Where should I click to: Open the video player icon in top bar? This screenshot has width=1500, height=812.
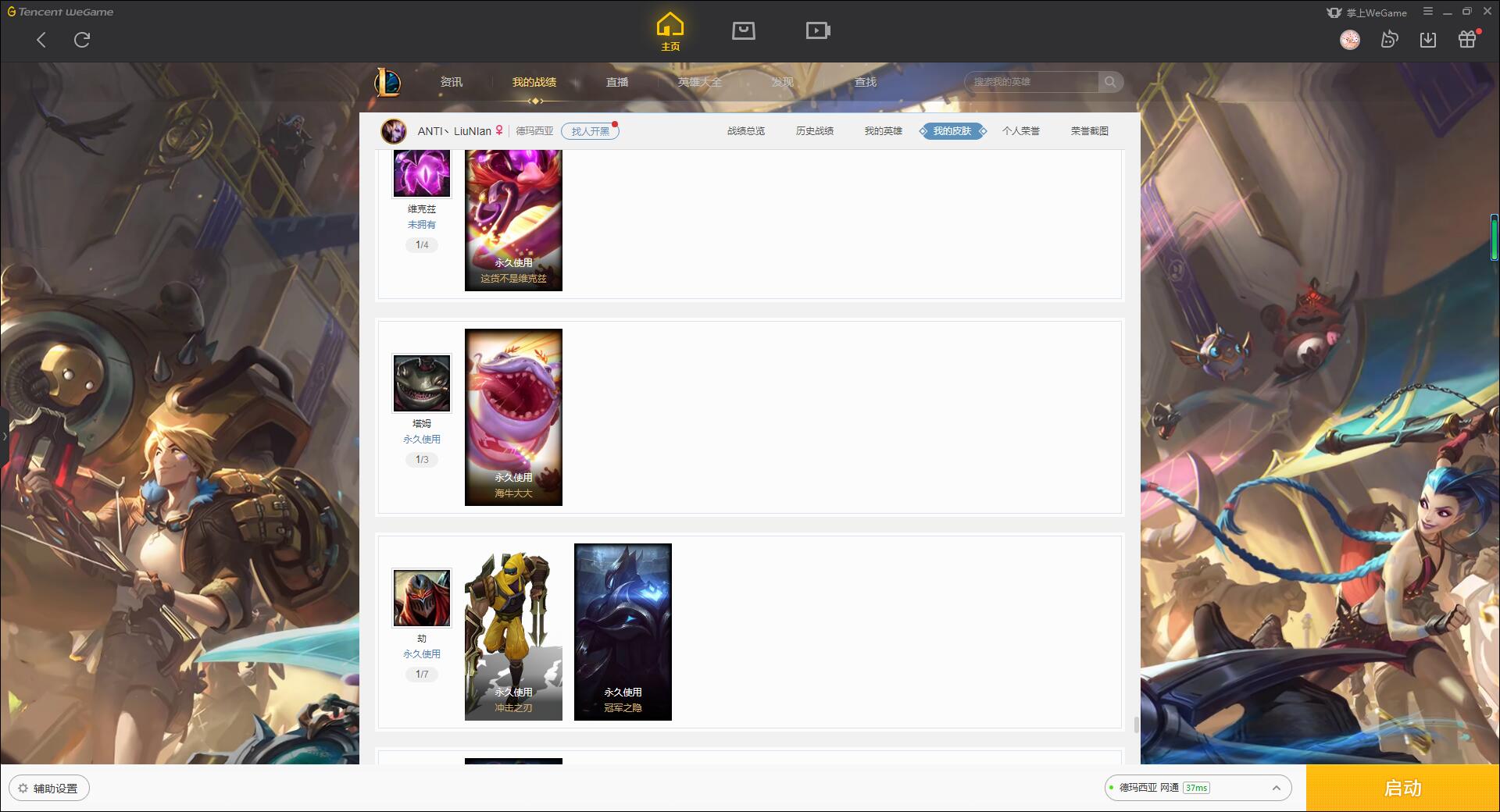point(818,30)
